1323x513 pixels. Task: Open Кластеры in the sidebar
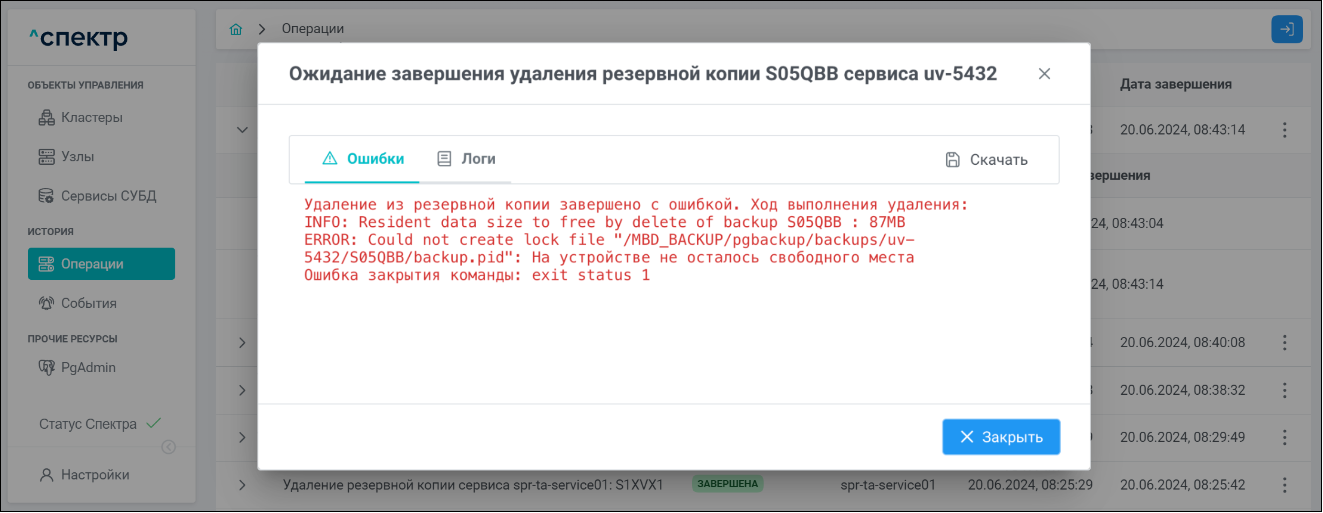pyautogui.click(x=101, y=117)
